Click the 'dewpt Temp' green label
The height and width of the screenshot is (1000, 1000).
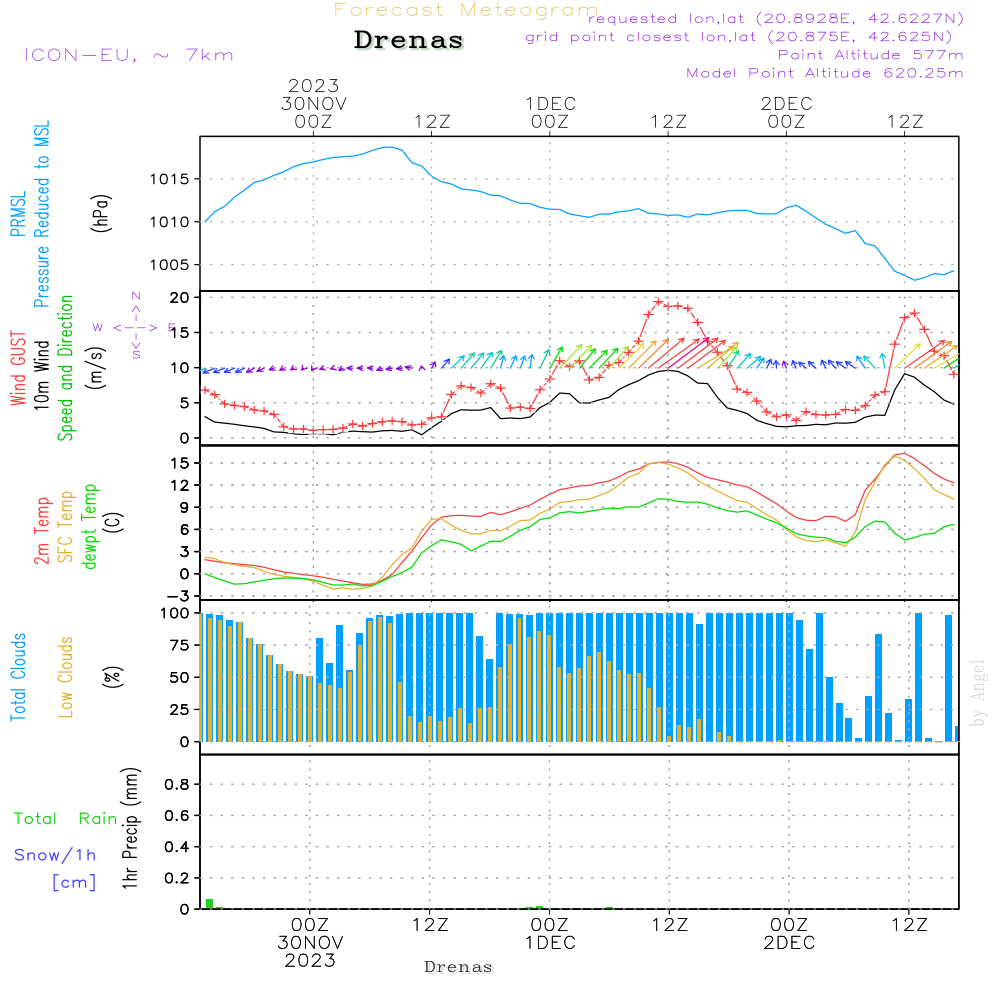pos(89,526)
